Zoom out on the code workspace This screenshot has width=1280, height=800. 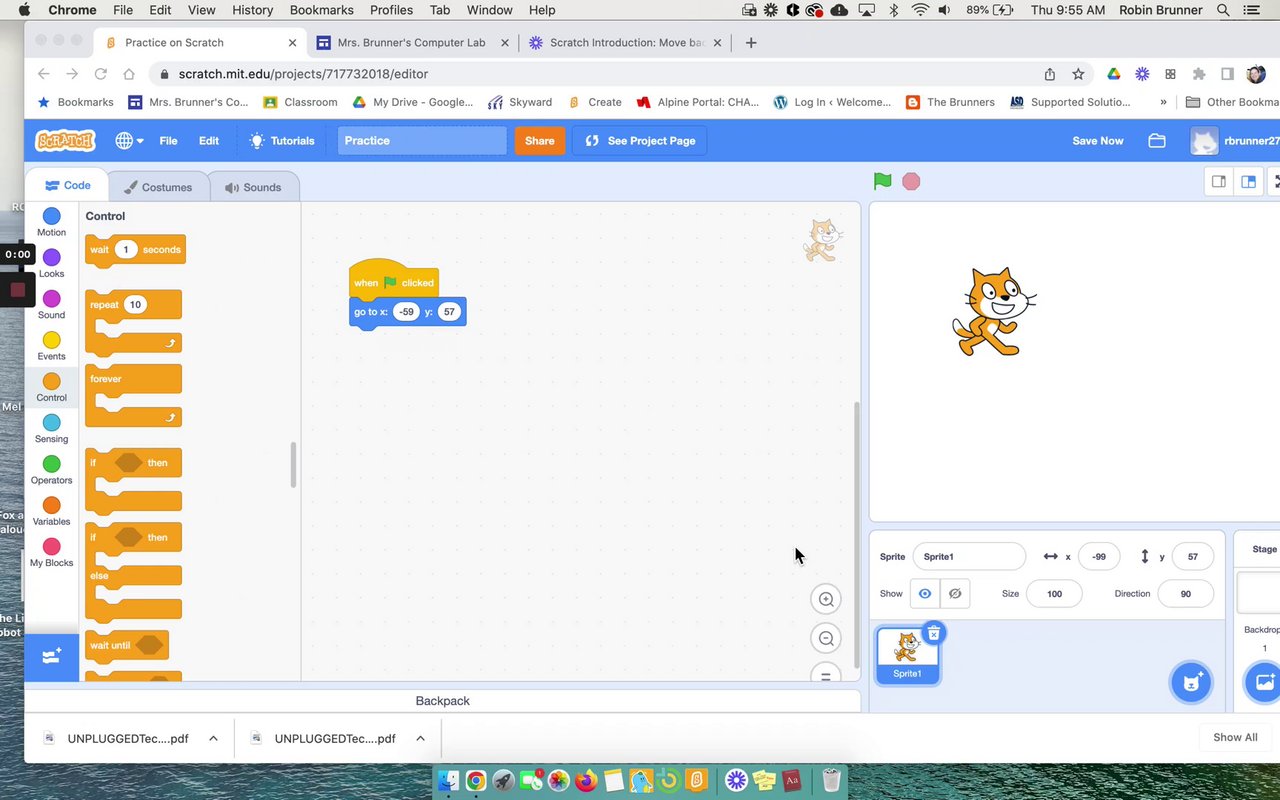coord(826,638)
